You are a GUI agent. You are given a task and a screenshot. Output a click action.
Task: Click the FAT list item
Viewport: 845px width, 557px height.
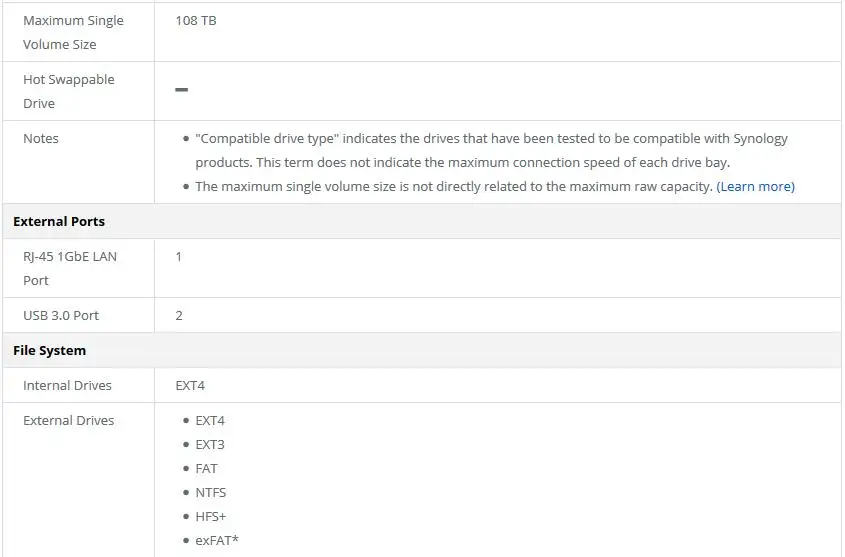point(206,468)
